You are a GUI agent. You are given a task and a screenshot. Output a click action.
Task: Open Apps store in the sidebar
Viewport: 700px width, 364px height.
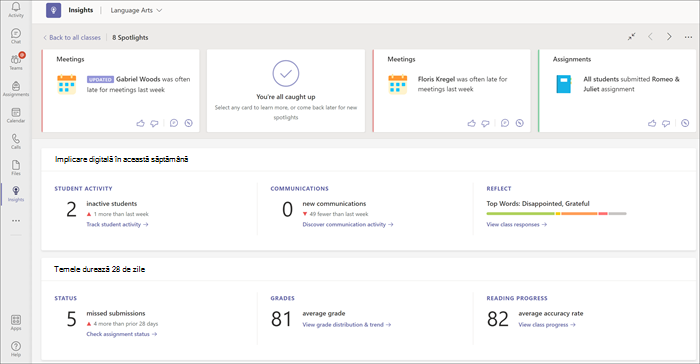tap(16, 322)
